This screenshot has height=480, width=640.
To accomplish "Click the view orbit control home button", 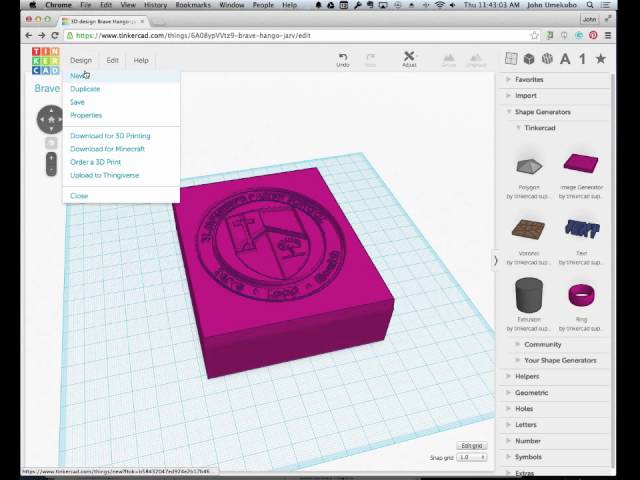I will click(x=51, y=120).
